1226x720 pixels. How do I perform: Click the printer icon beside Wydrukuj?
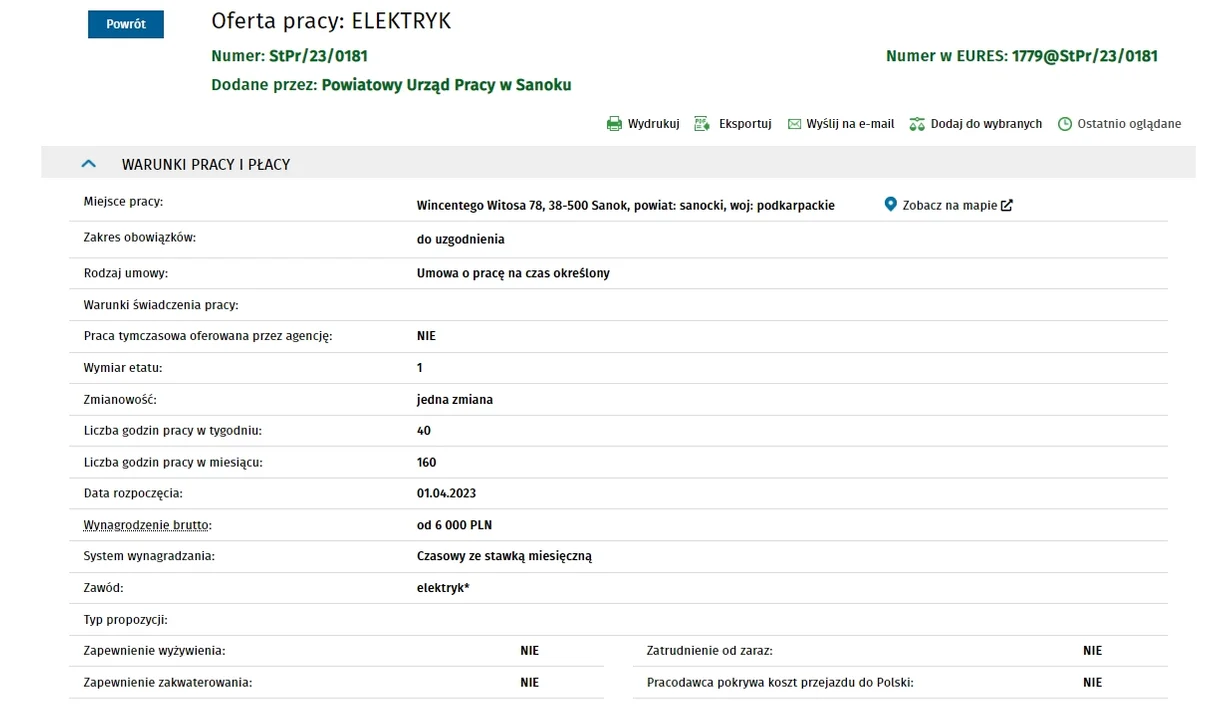(x=614, y=124)
